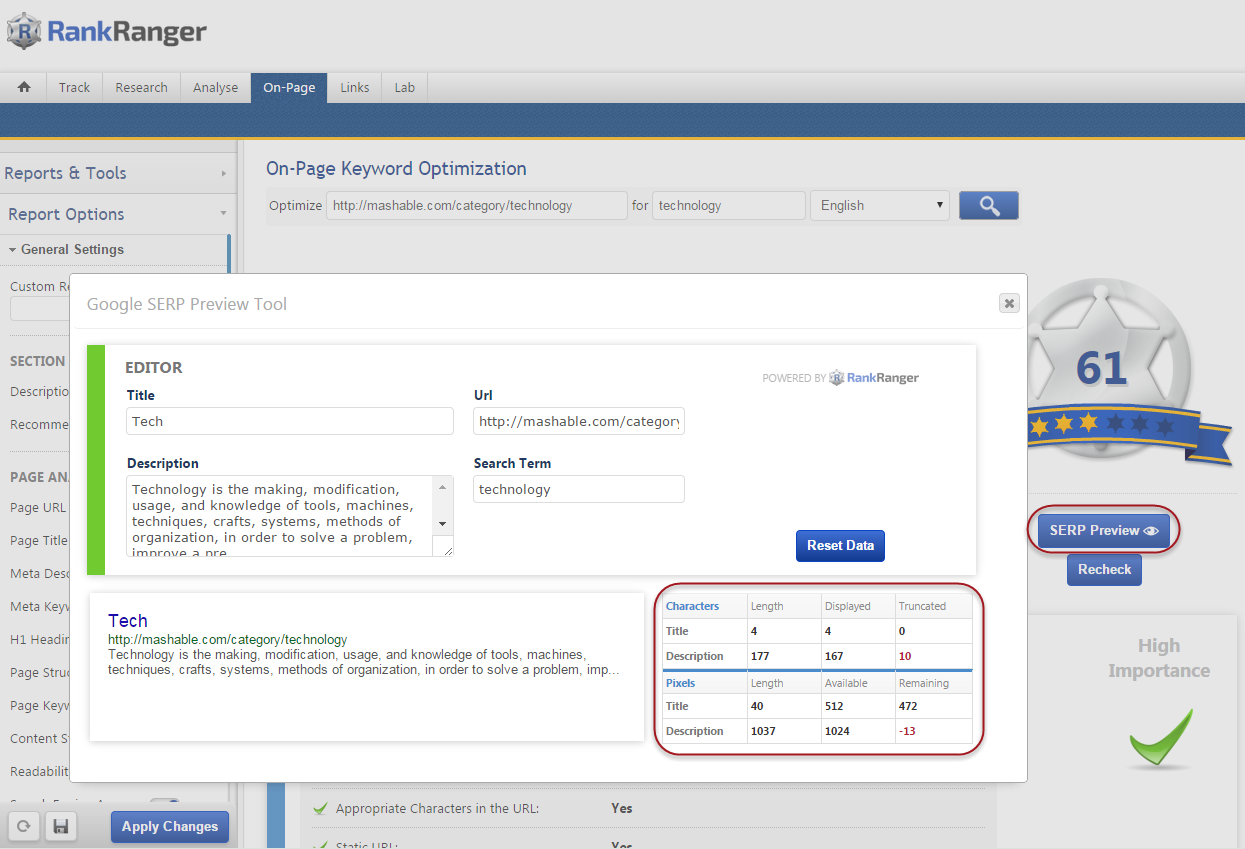
Task: Click the green High Importance checkmark
Action: click(x=1160, y=738)
